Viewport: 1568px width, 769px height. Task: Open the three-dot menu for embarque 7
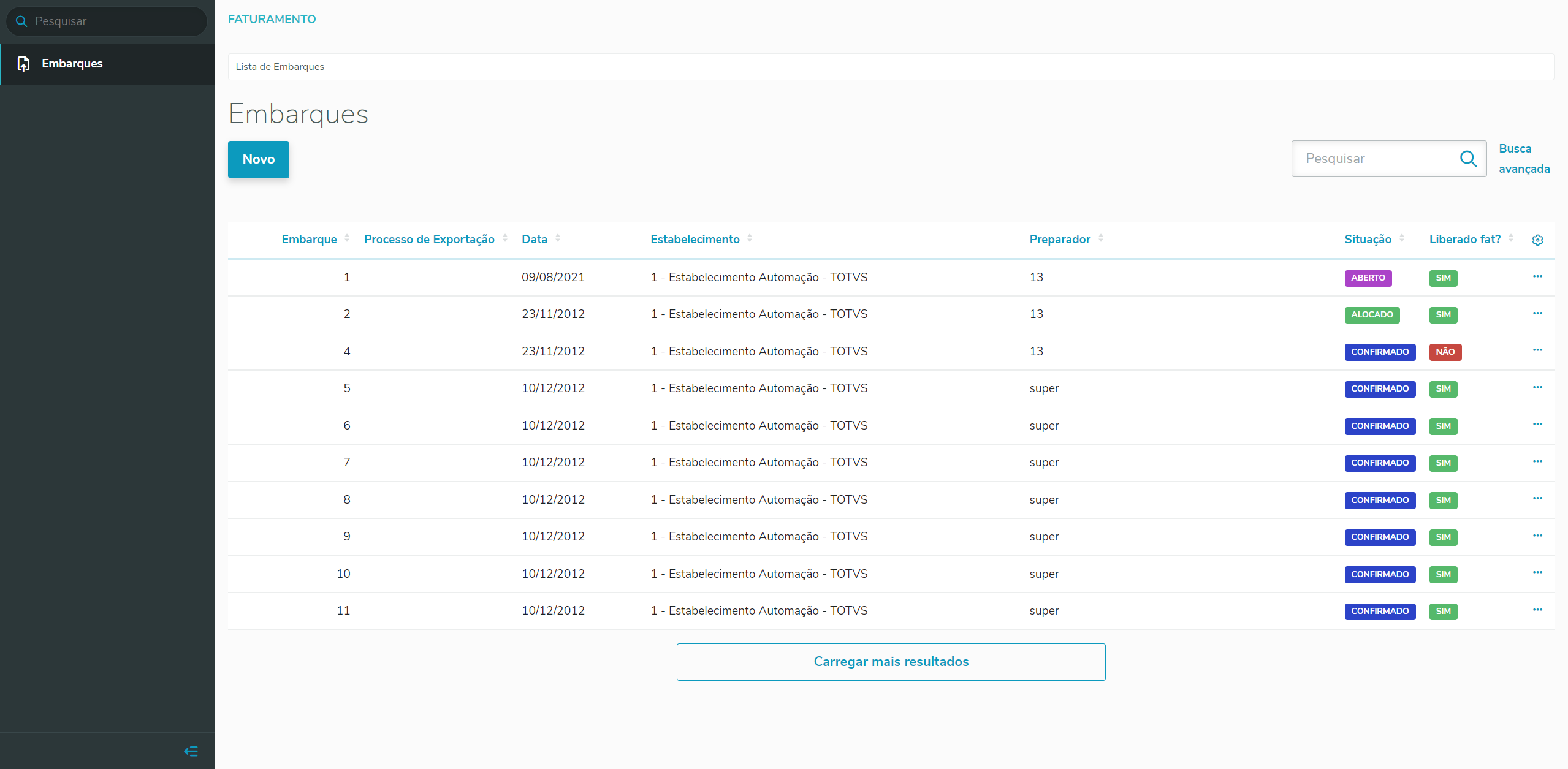coord(1537,462)
